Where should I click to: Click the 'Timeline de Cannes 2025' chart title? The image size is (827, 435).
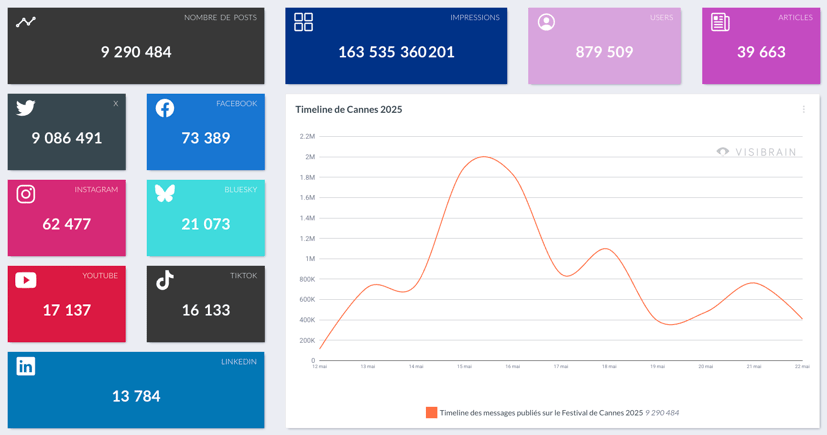point(349,110)
